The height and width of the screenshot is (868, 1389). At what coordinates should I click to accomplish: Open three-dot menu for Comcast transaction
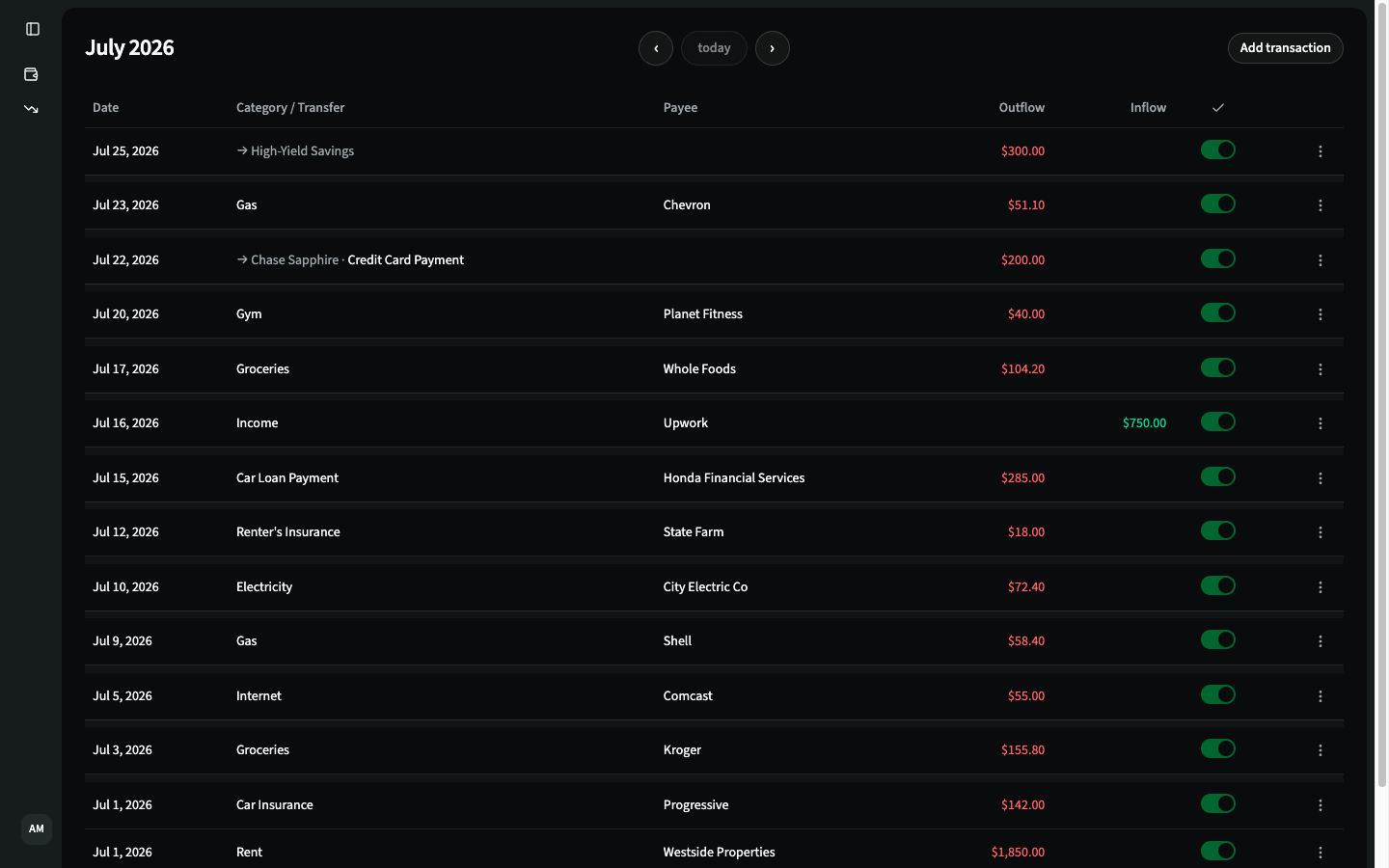pos(1321,696)
